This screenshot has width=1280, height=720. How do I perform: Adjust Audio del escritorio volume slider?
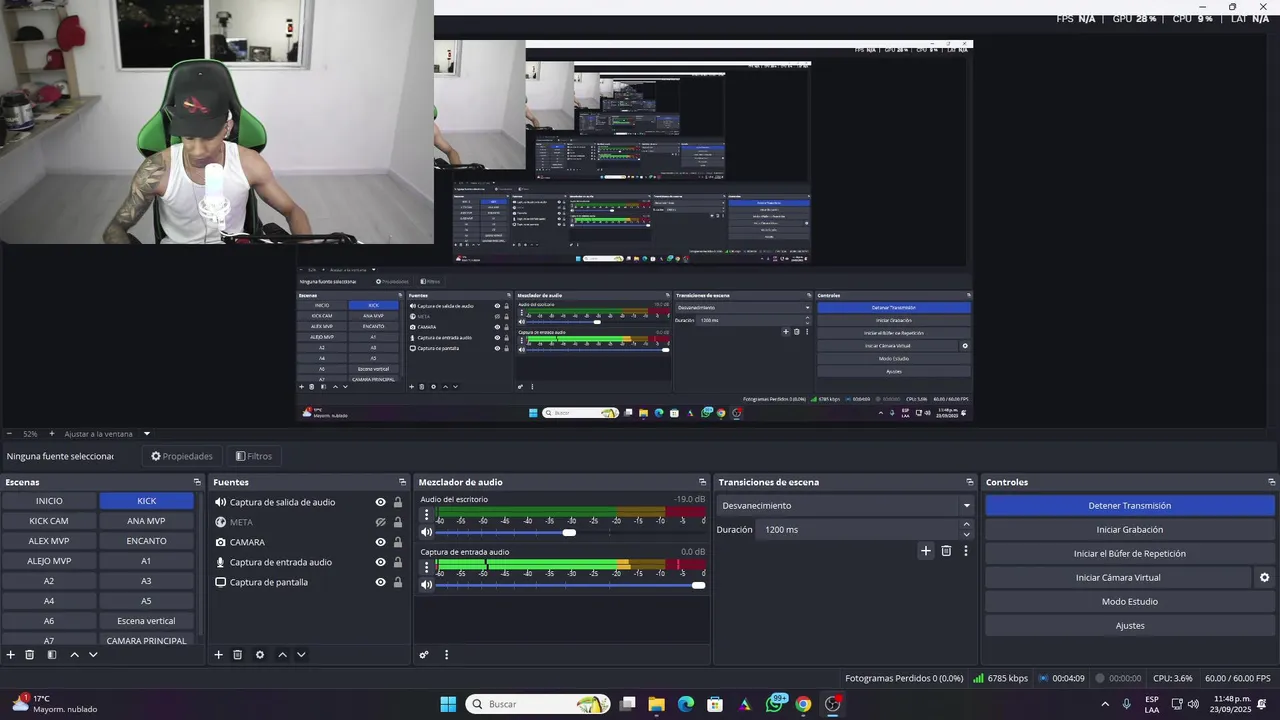coord(569,532)
